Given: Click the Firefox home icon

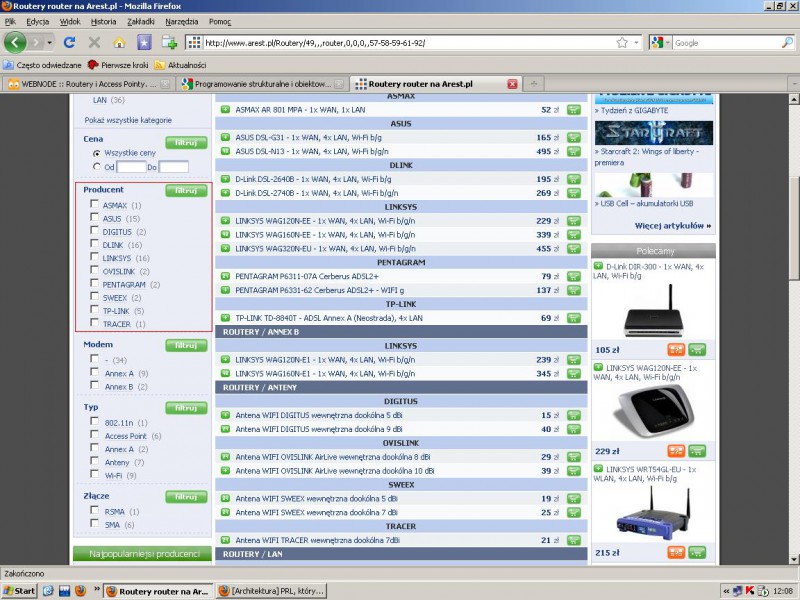Looking at the screenshot, I should click(119, 42).
